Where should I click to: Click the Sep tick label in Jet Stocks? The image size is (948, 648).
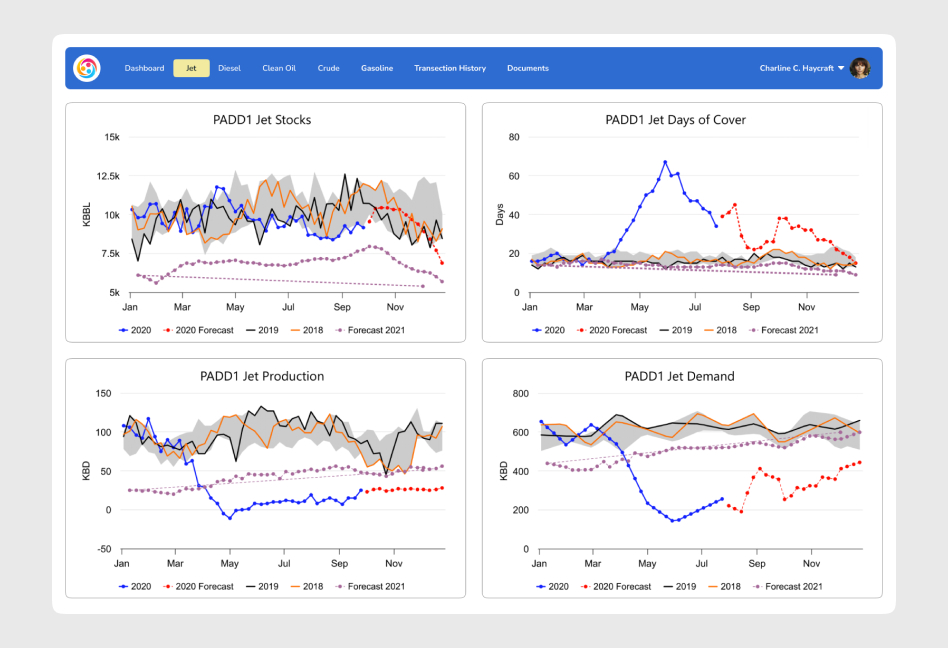pos(342,307)
